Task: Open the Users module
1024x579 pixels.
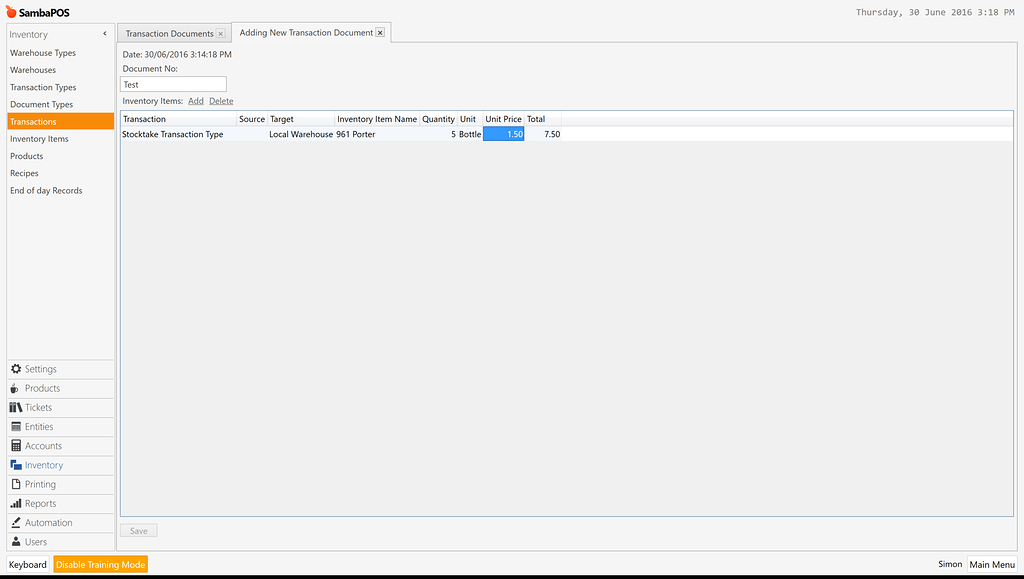Action: (33, 541)
